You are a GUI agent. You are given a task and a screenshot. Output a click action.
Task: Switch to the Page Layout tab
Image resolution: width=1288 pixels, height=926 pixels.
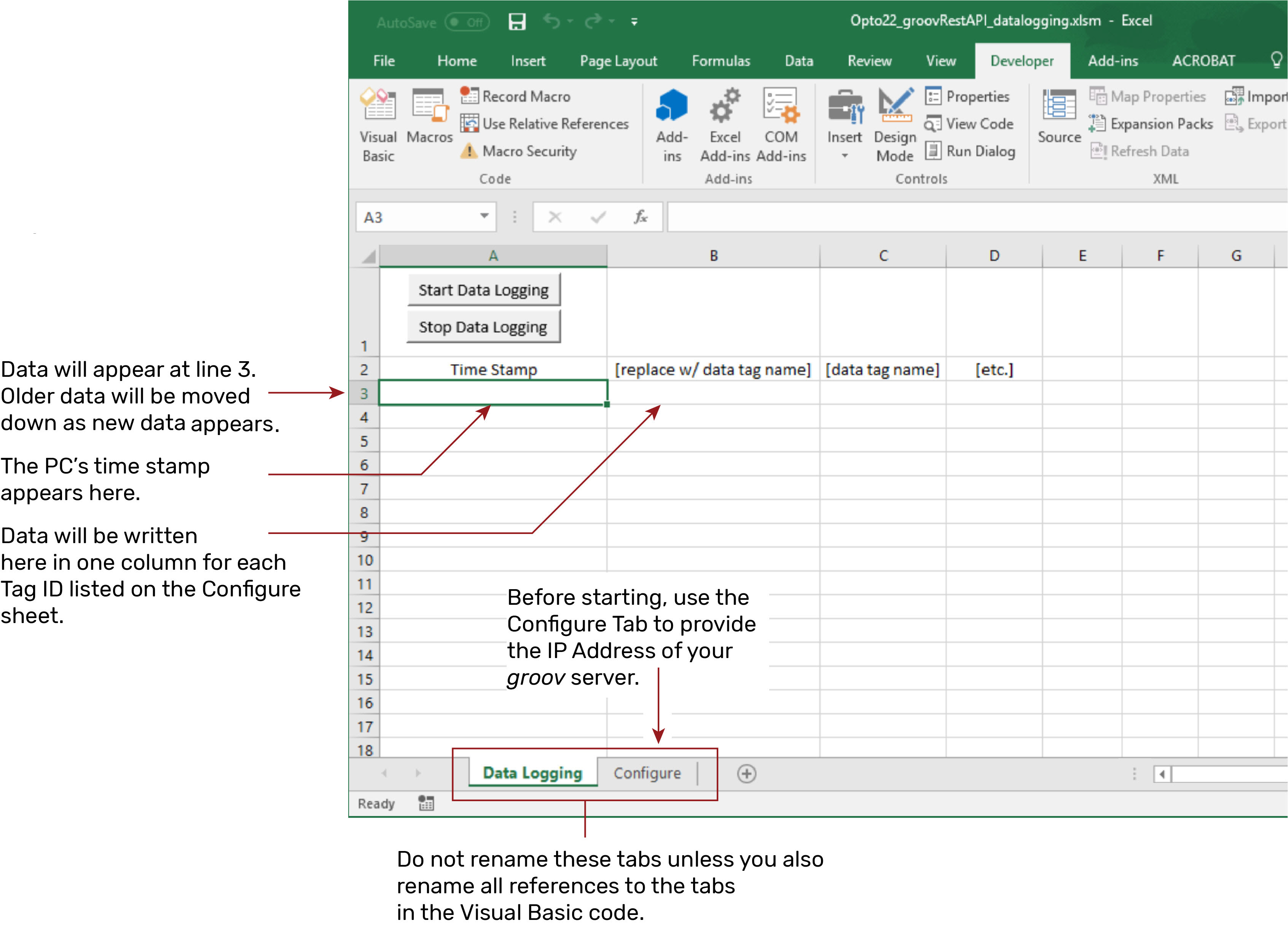[618, 61]
